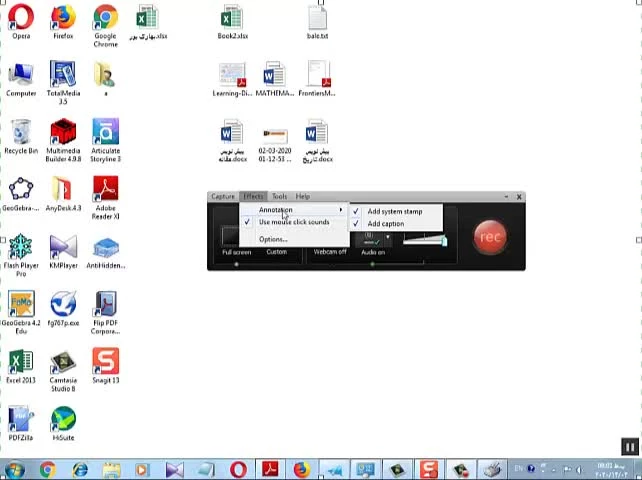This screenshot has height=480, width=642.
Task: Toggle Use mouse click sounds
Action: 293,222
